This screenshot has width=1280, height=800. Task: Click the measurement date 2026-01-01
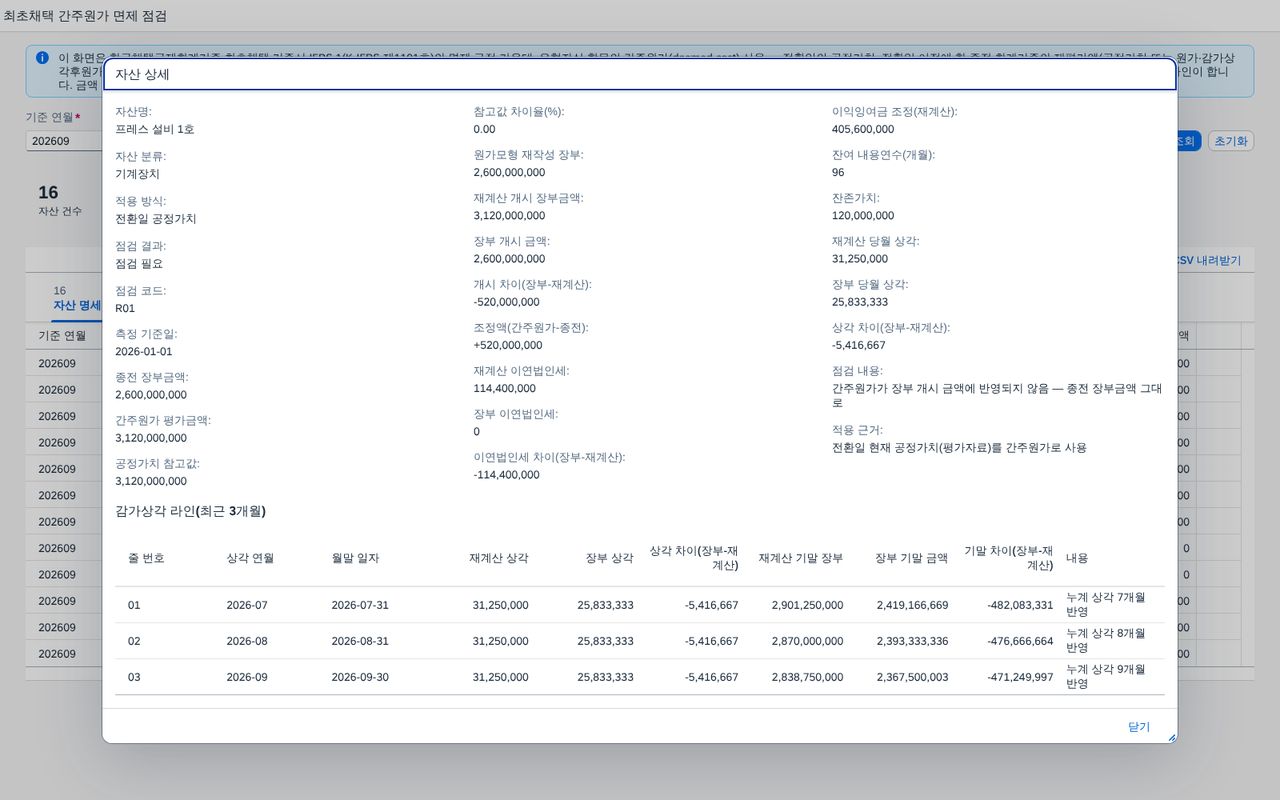tap(144, 351)
